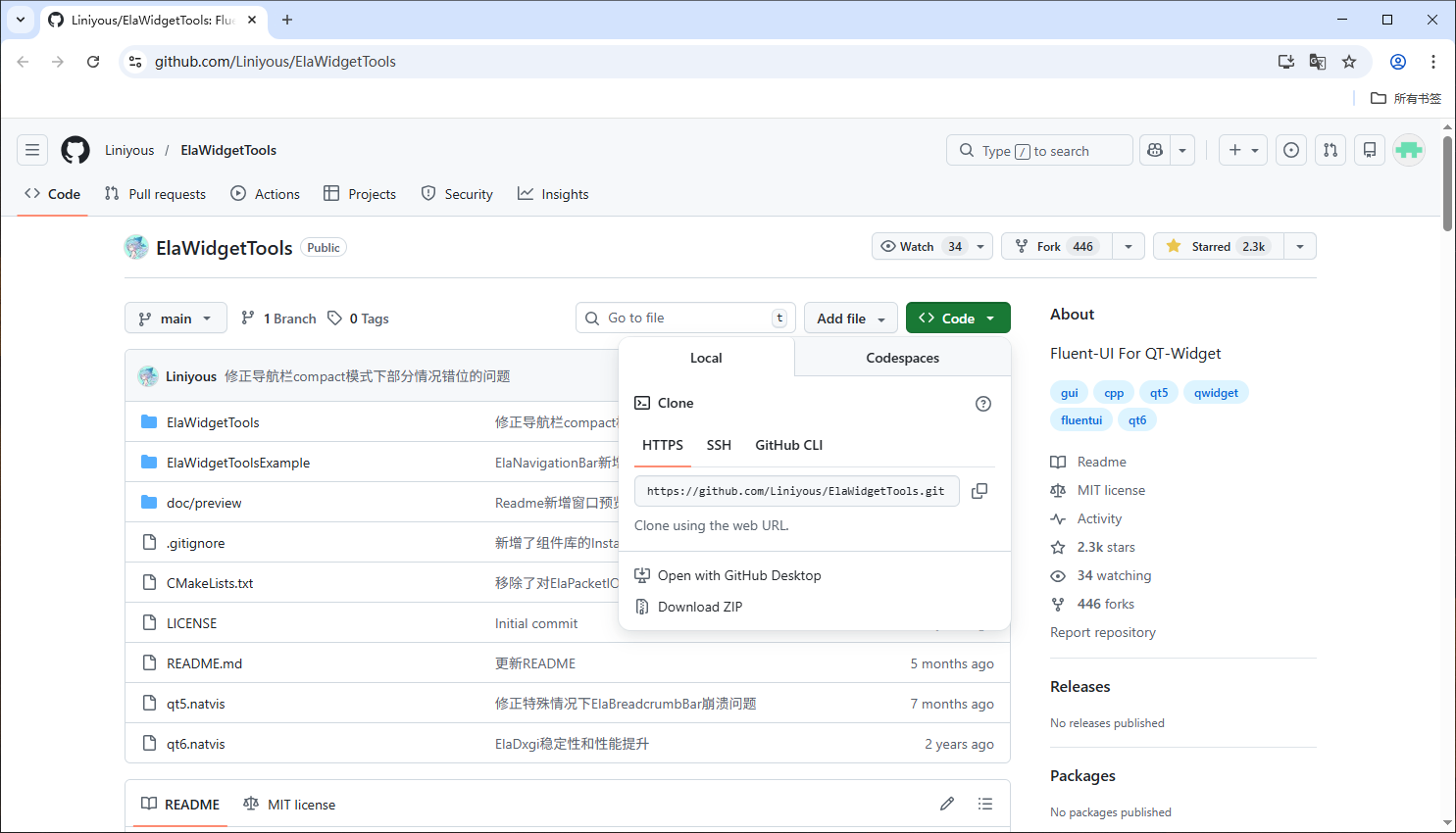The height and width of the screenshot is (833, 1456).
Task: Open the notifications inbox icon
Action: click(1370, 150)
